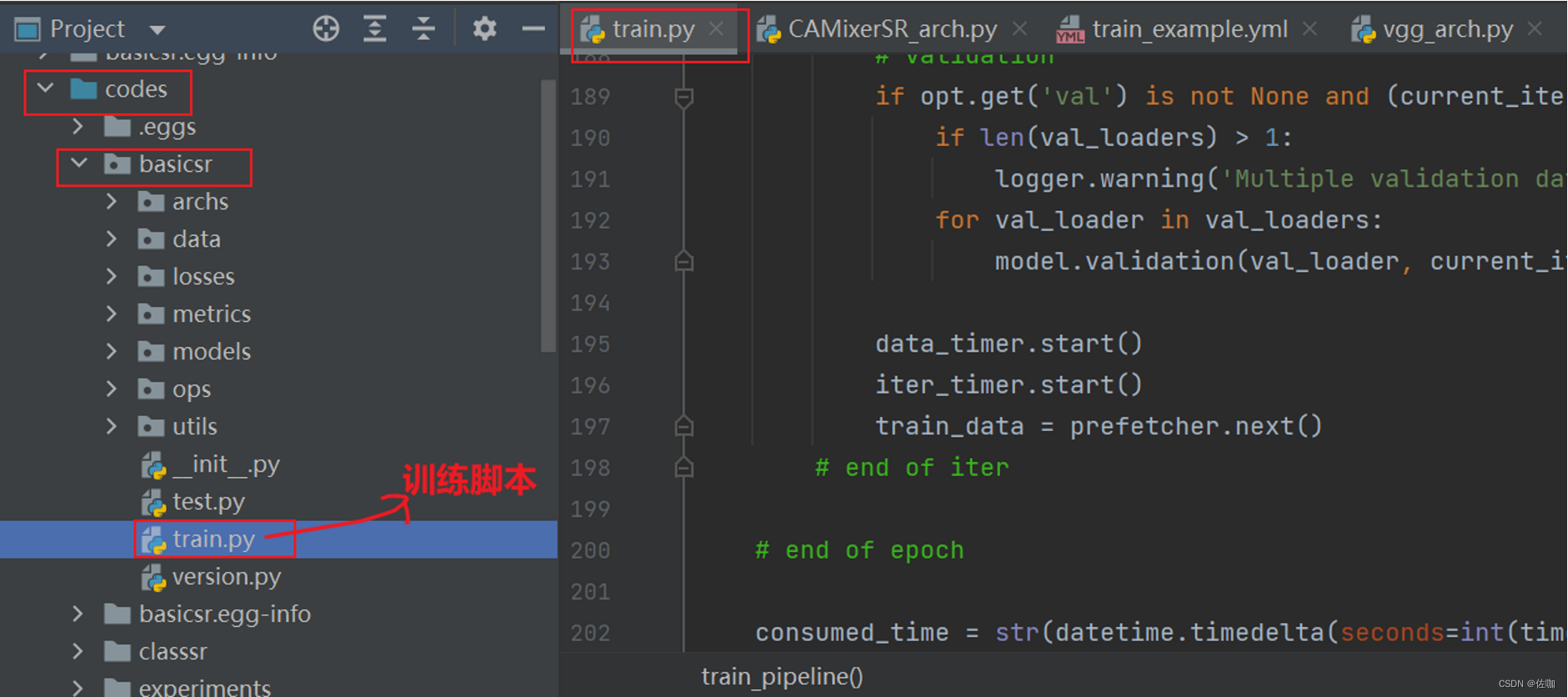This screenshot has width=1568, height=697.
Task: Click the '# end of iter' comment
Action: point(911,469)
